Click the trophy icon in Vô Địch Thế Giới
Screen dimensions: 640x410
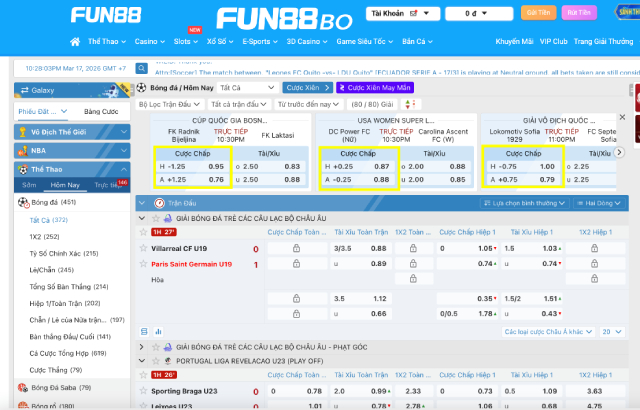point(23,132)
